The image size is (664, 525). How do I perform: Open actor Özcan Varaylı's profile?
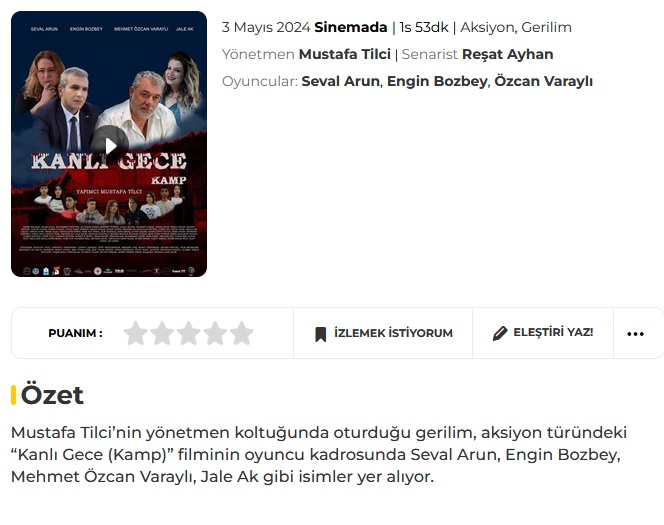click(543, 81)
